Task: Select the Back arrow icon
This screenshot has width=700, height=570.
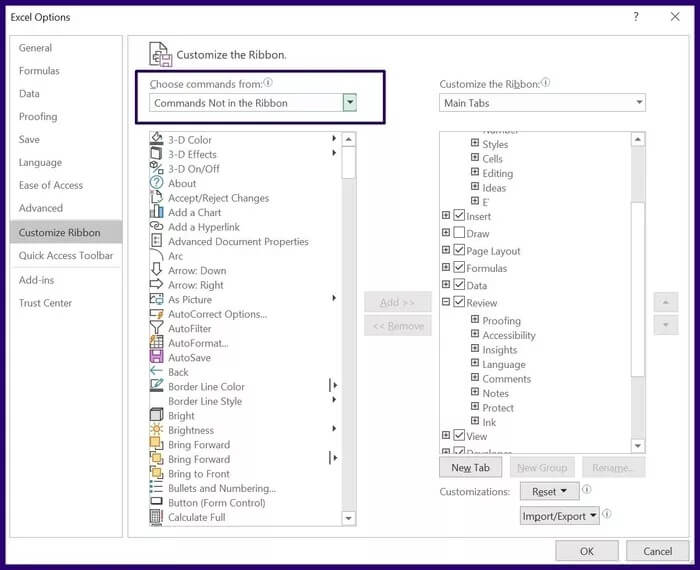Action: pyautogui.click(x=156, y=371)
